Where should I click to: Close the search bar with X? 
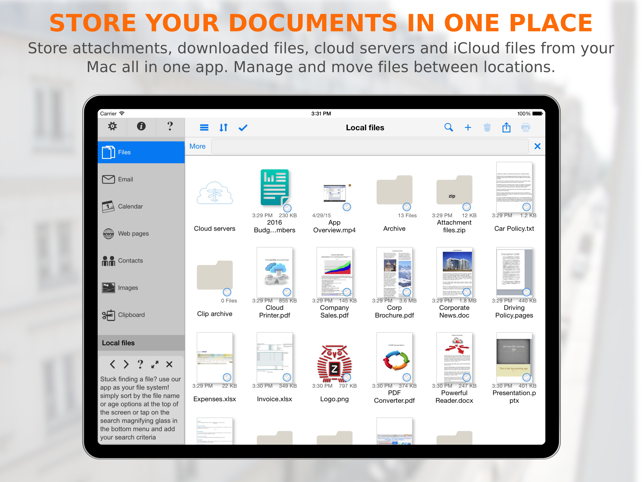[x=537, y=146]
